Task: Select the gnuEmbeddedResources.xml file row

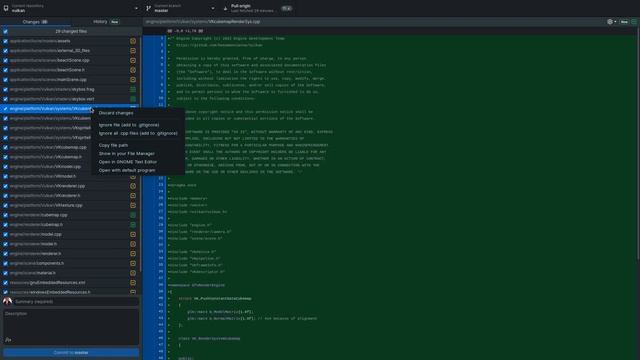Action: click(x=69, y=283)
